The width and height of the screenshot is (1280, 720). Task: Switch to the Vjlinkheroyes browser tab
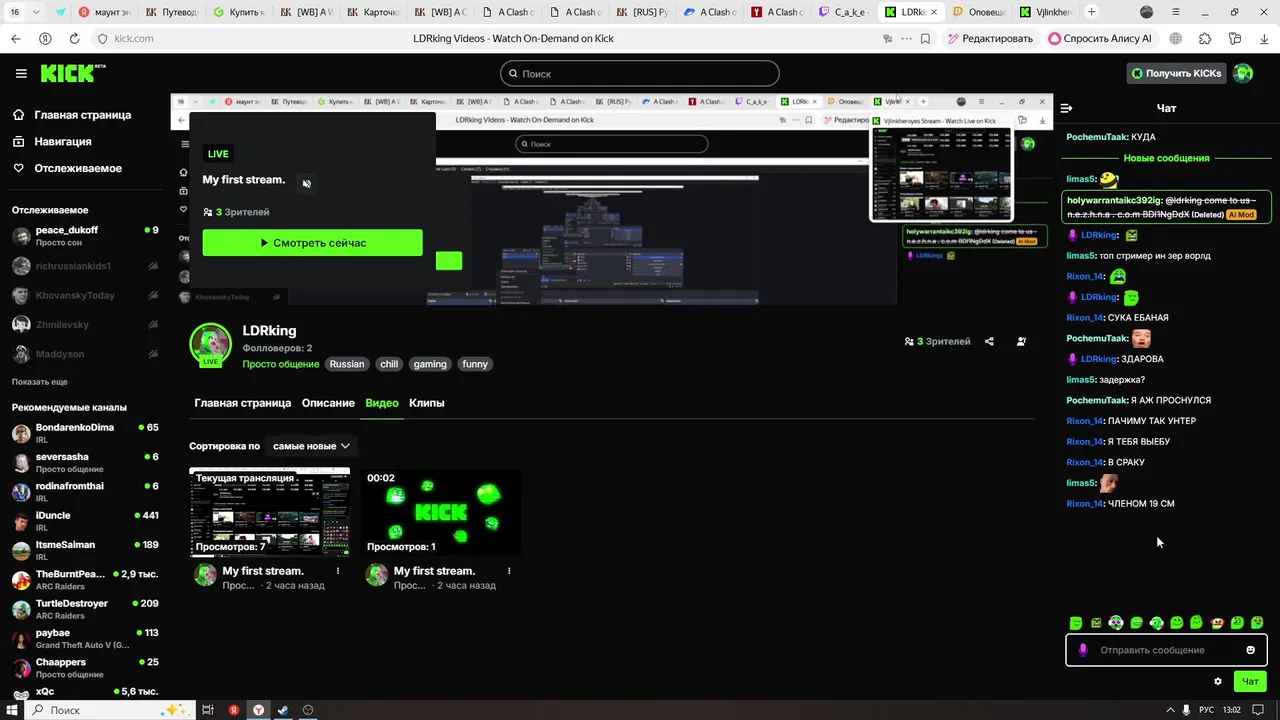tap(1047, 12)
